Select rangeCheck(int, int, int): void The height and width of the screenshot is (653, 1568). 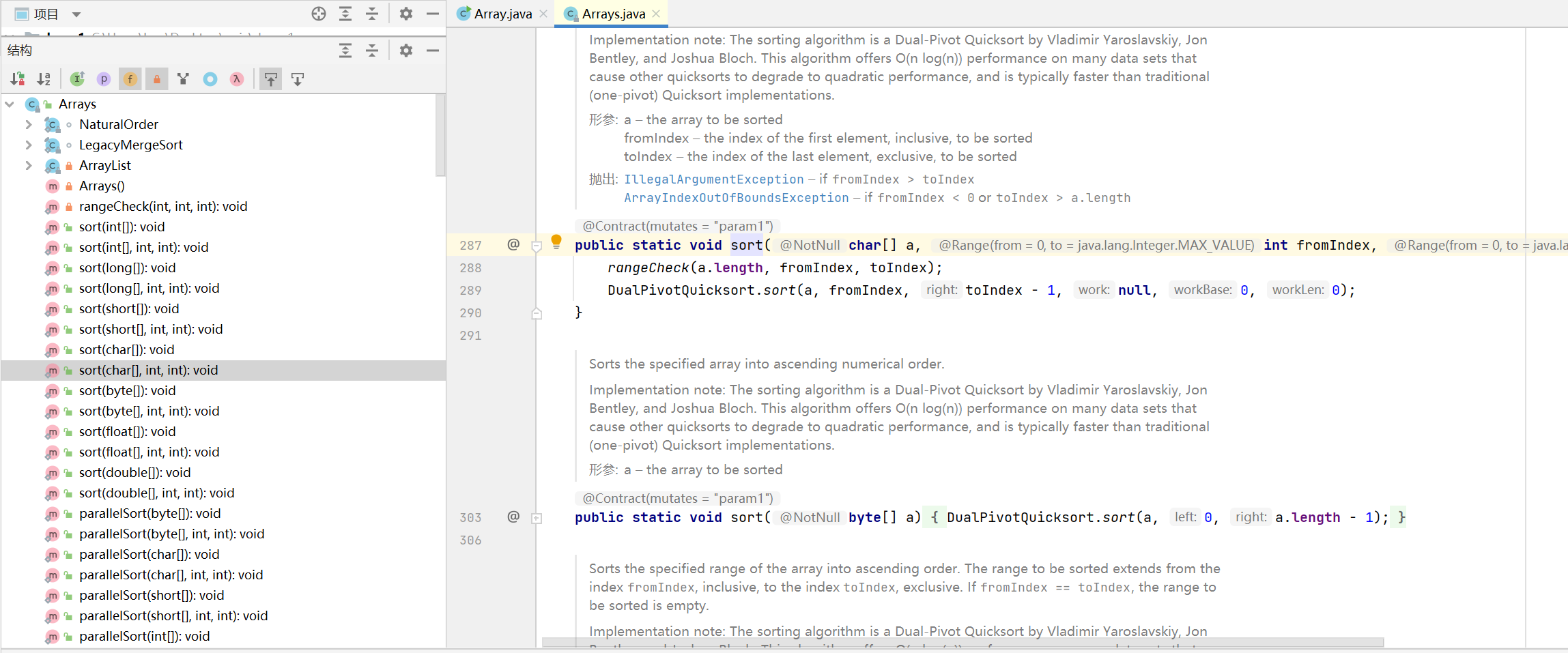(163, 207)
